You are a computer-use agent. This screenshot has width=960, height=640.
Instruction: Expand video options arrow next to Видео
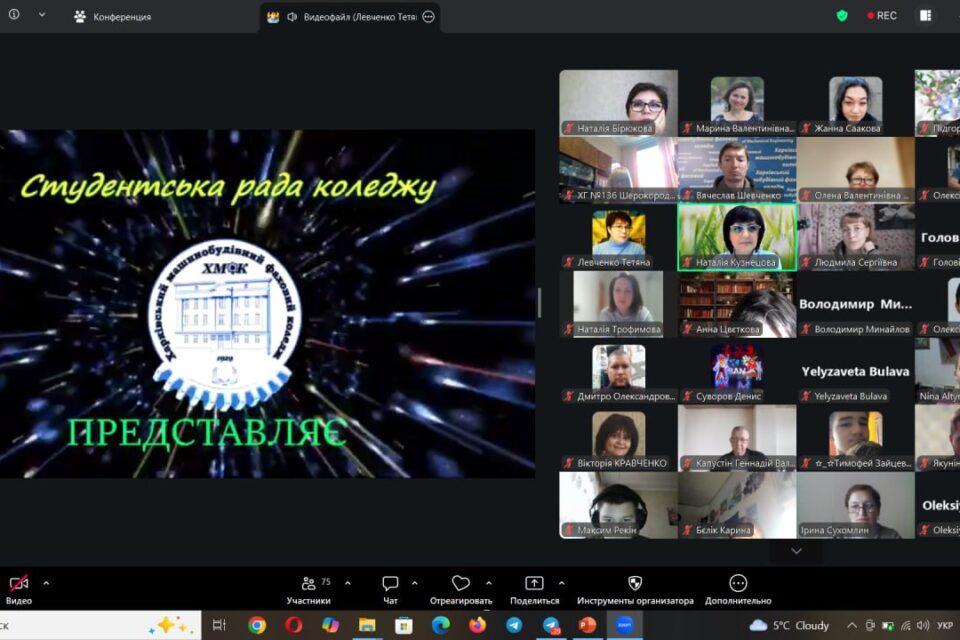click(x=46, y=583)
